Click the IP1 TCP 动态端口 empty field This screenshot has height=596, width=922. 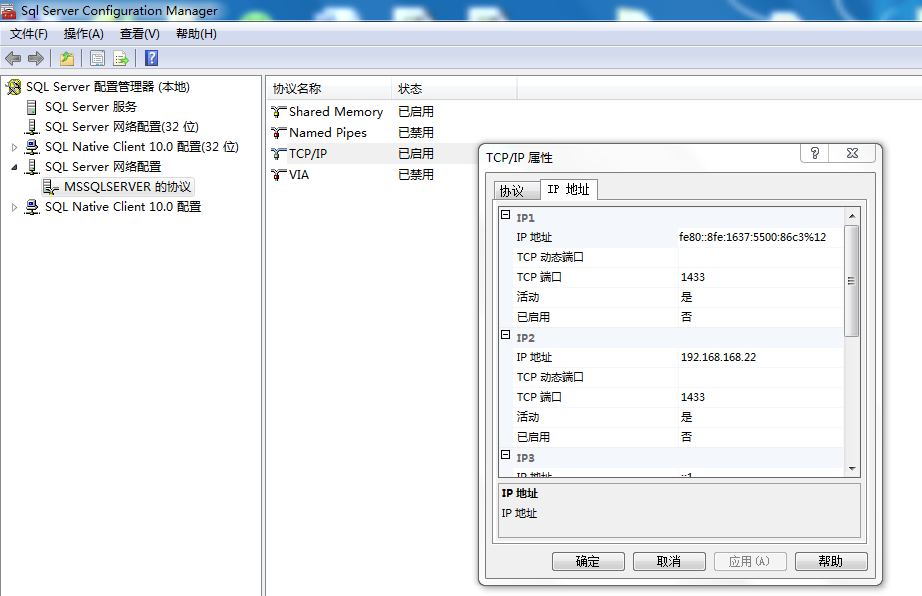pyautogui.click(x=761, y=257)
